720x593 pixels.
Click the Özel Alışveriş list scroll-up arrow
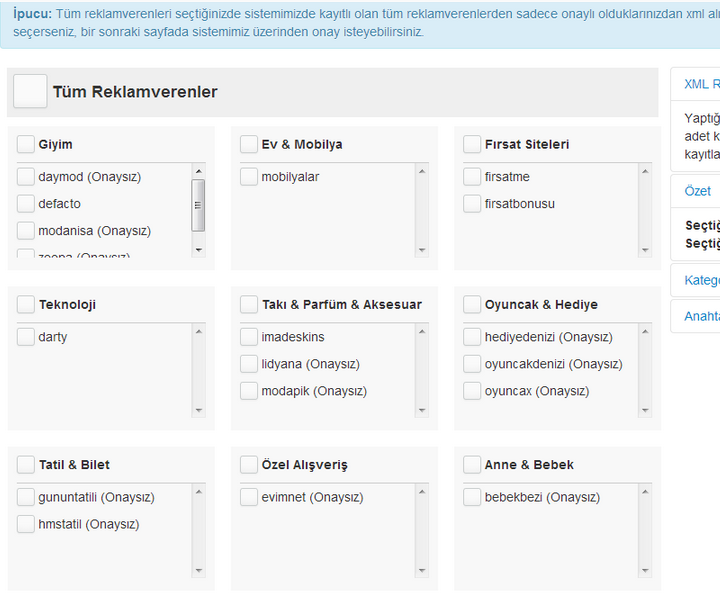pos(422,492)
